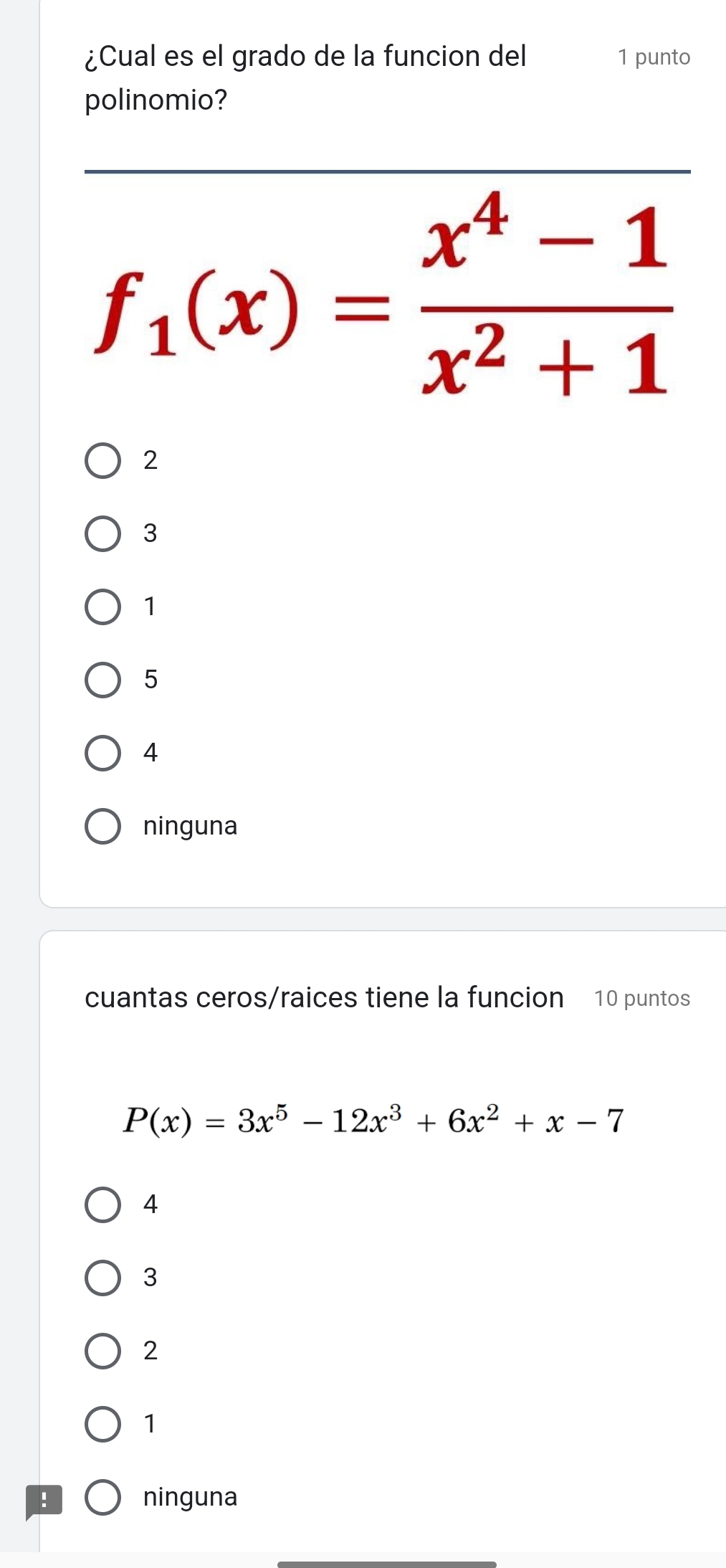Tap the home indicator bar at the bottom
This screenshot has height=1568, width=726.
click(386, 1564)
